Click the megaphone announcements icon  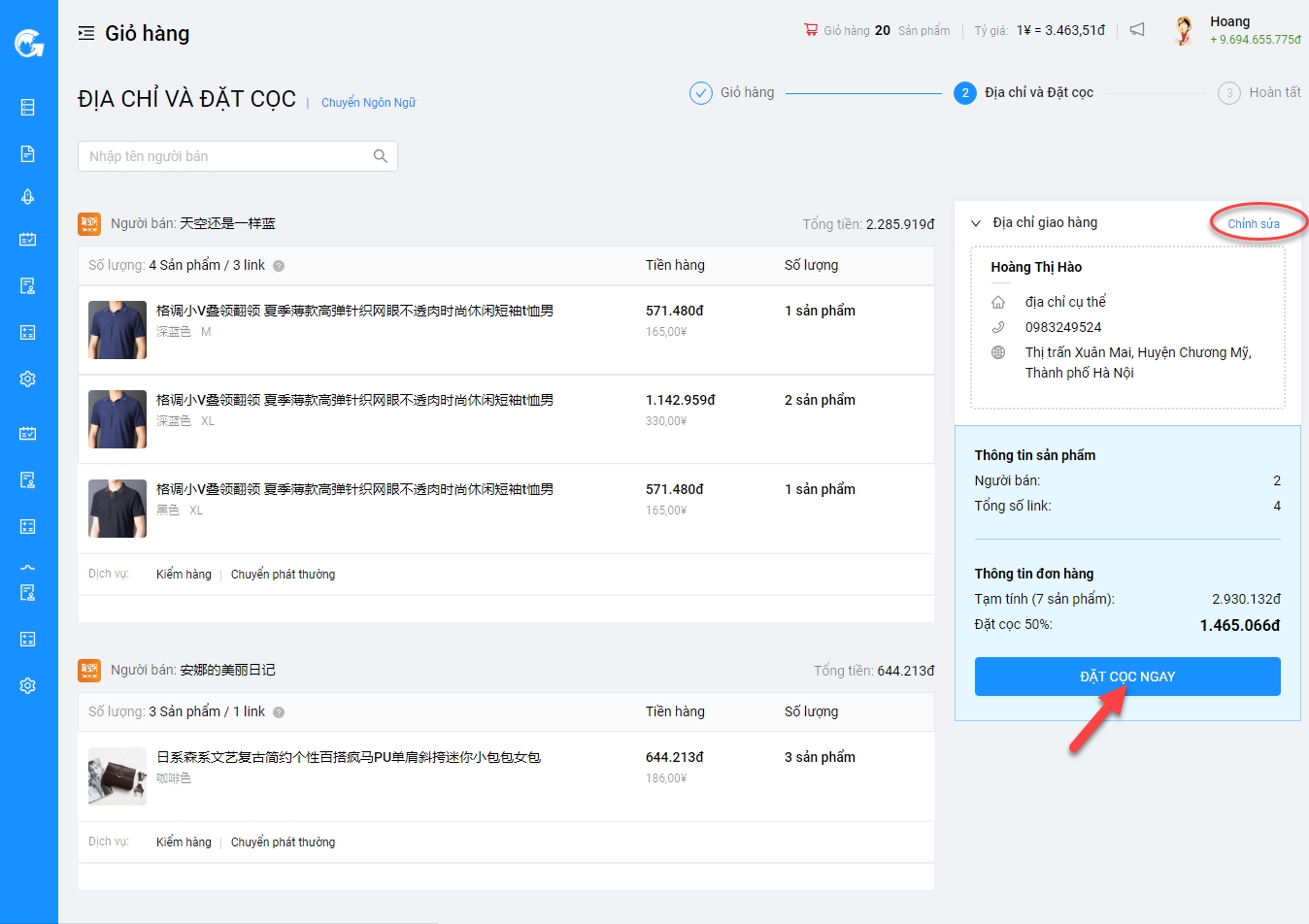coord(1137,30)
